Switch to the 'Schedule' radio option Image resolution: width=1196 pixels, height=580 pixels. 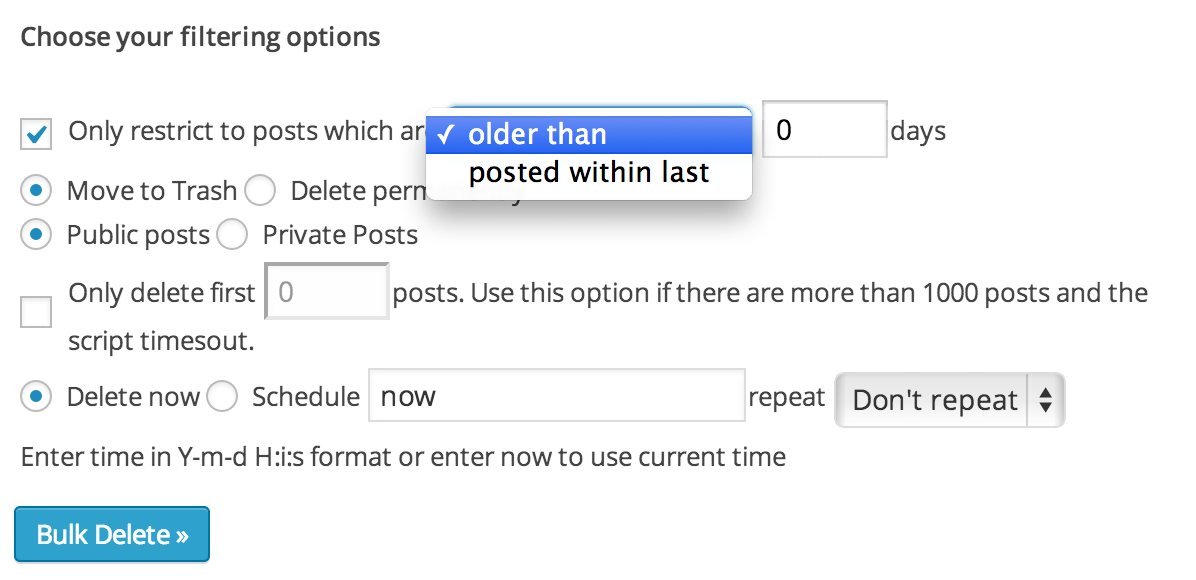pyautogui.click(x=221, y=397)
